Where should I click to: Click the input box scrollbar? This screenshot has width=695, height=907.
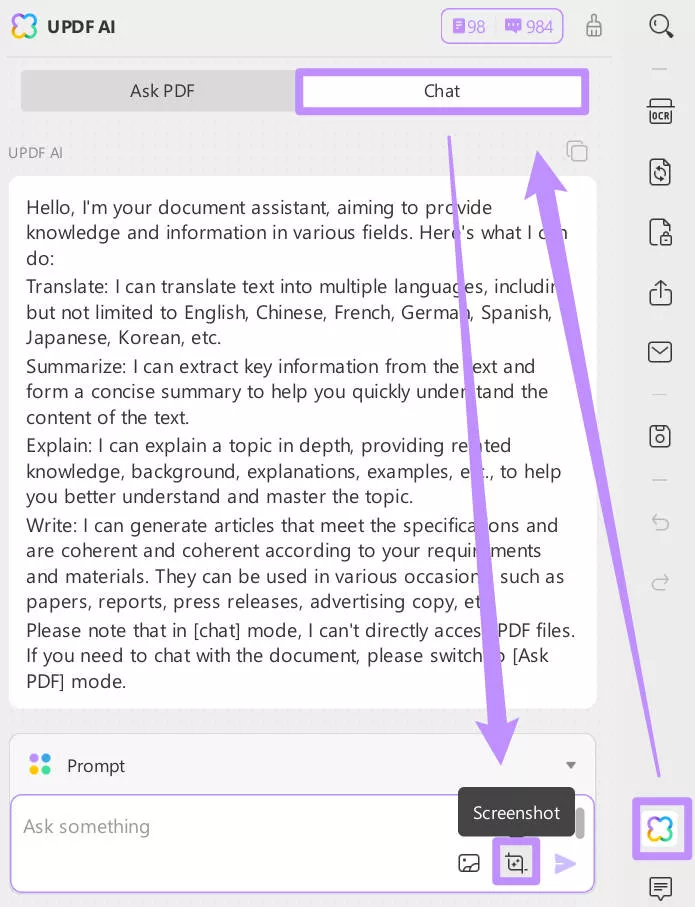click(580, 823)
